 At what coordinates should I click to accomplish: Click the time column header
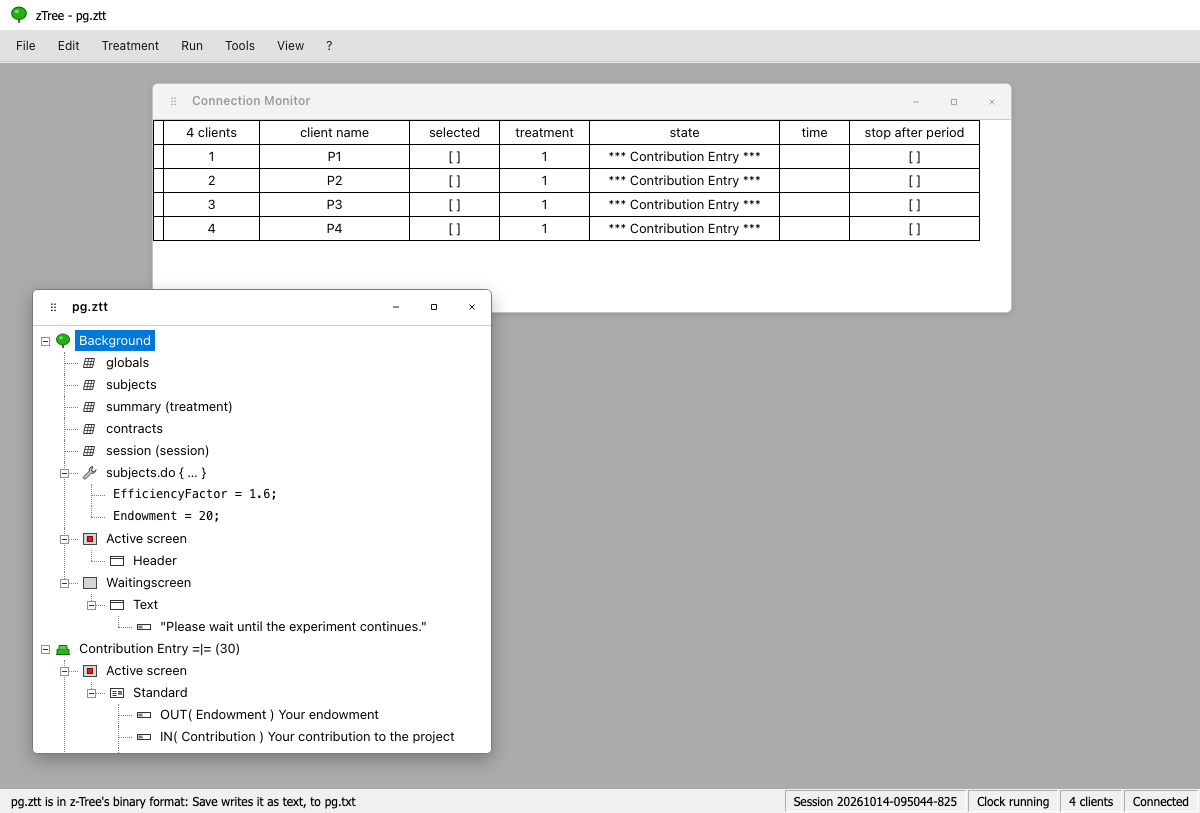pos(815,133)
